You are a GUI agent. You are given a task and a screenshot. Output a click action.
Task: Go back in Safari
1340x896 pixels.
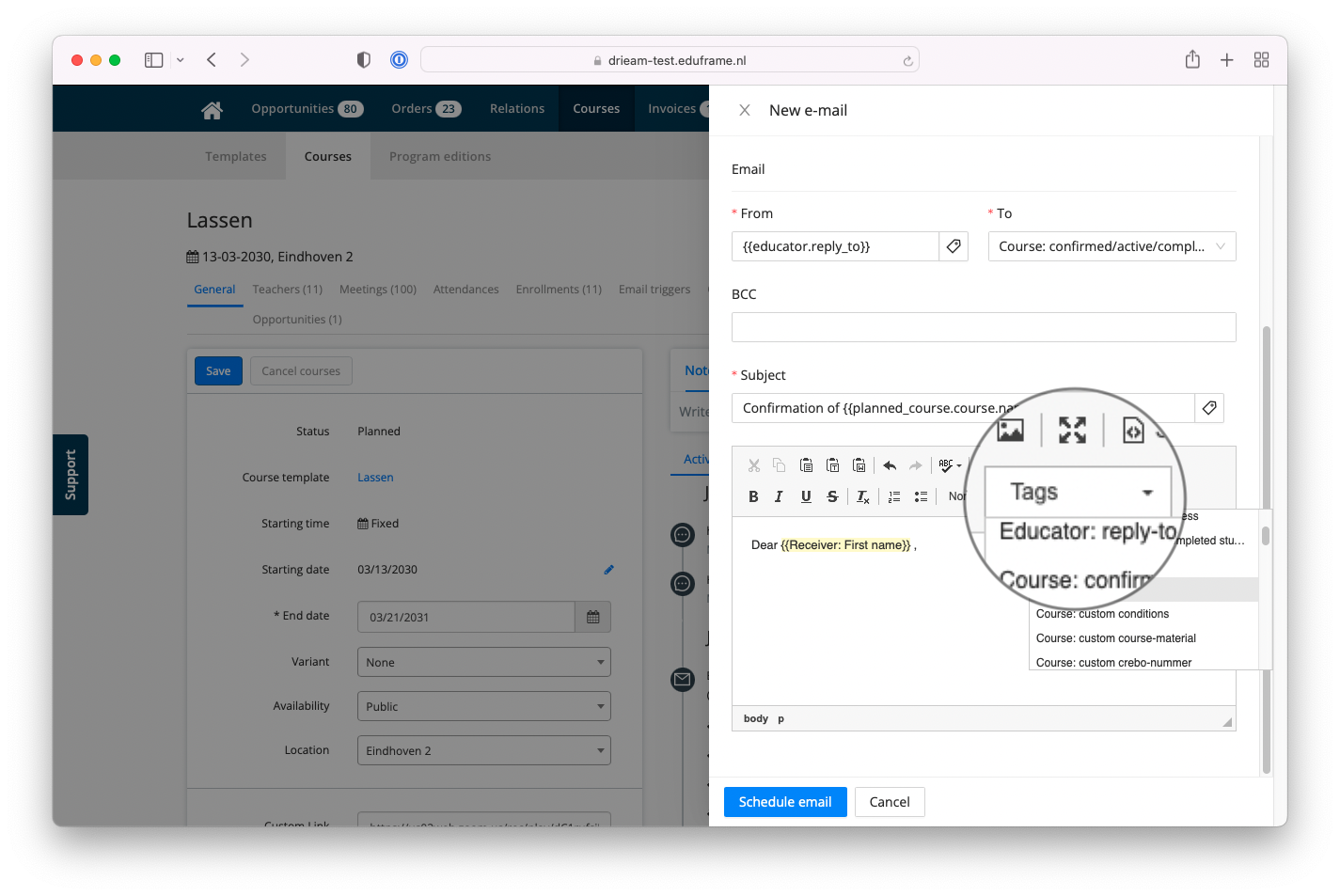click(212, 60)
